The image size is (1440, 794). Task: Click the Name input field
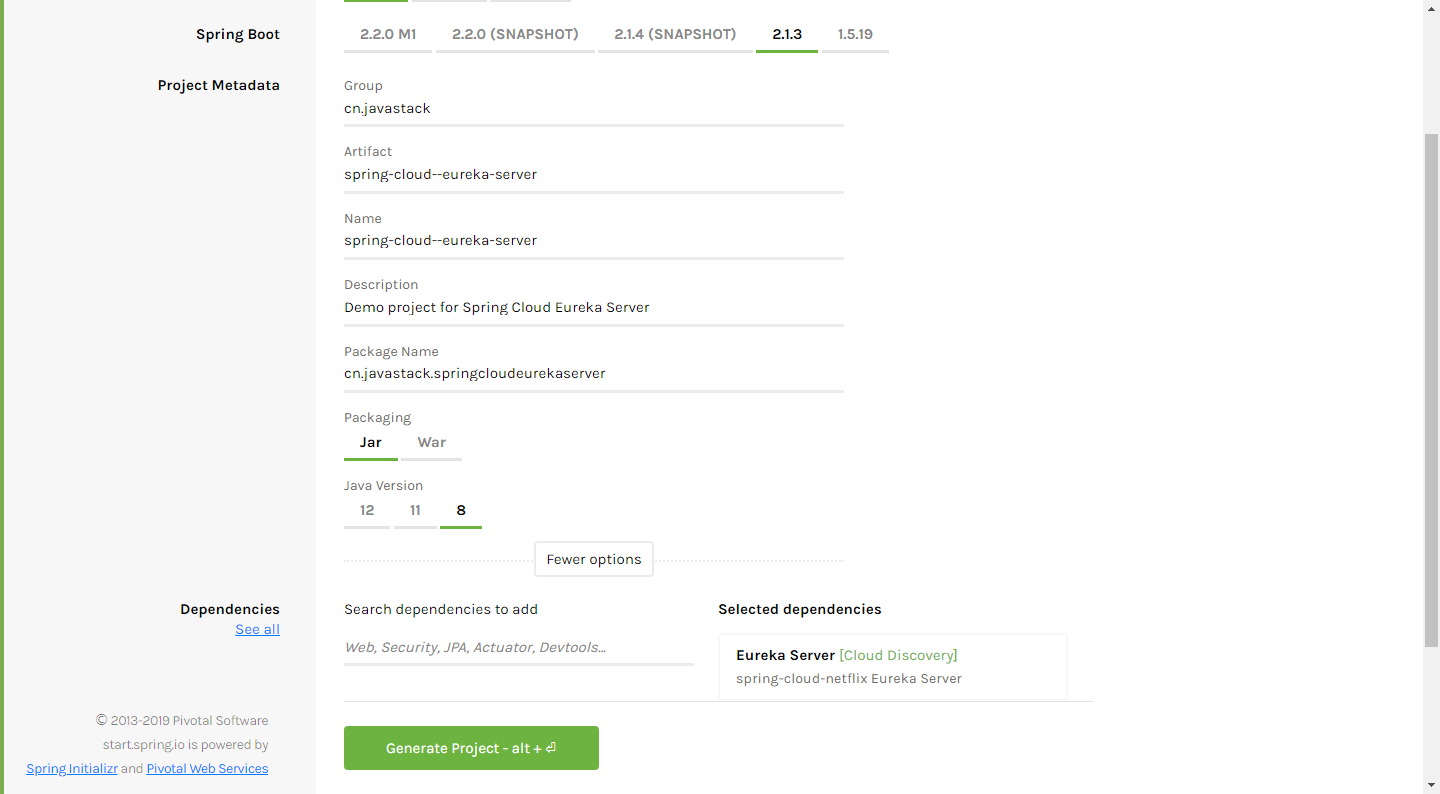pos(593,240)
